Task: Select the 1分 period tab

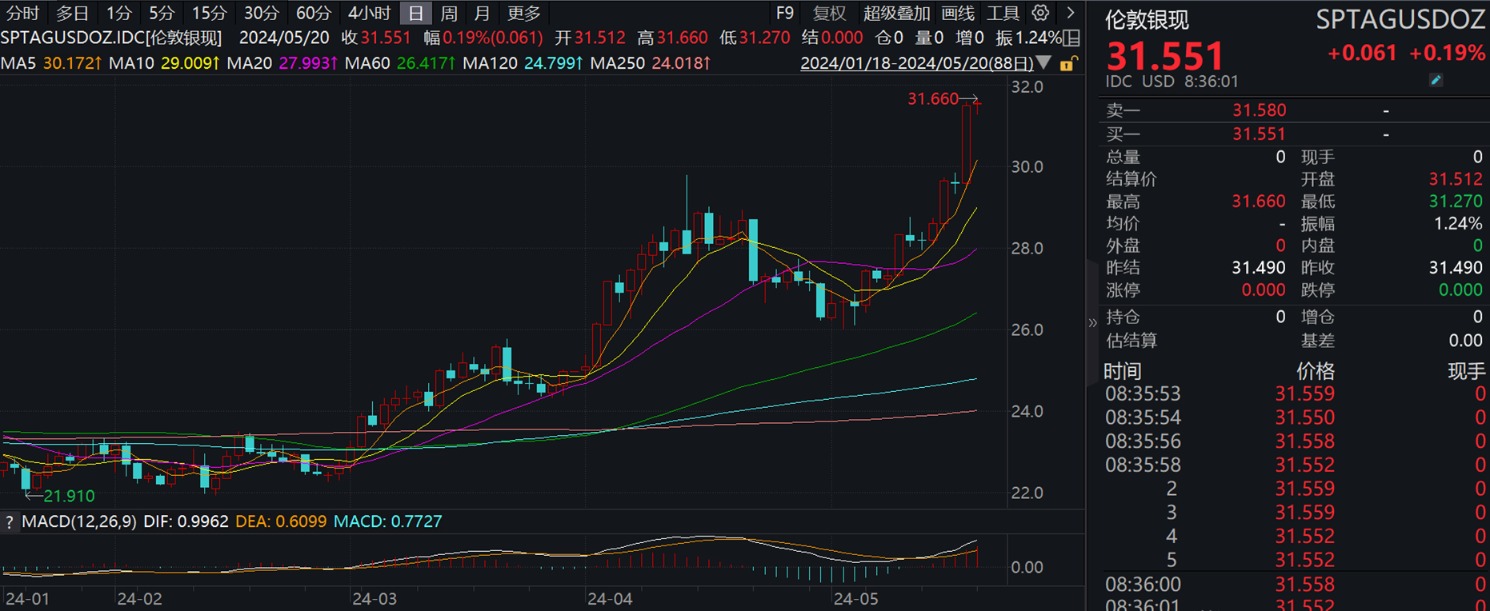Action: (118, 13)
